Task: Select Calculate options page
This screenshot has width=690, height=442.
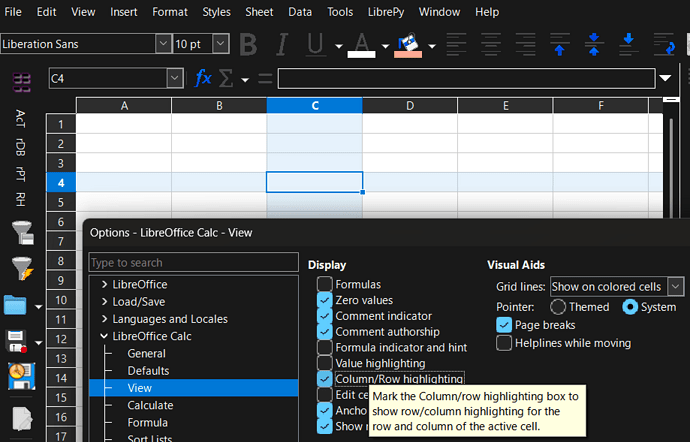Action: pos(150,405)
